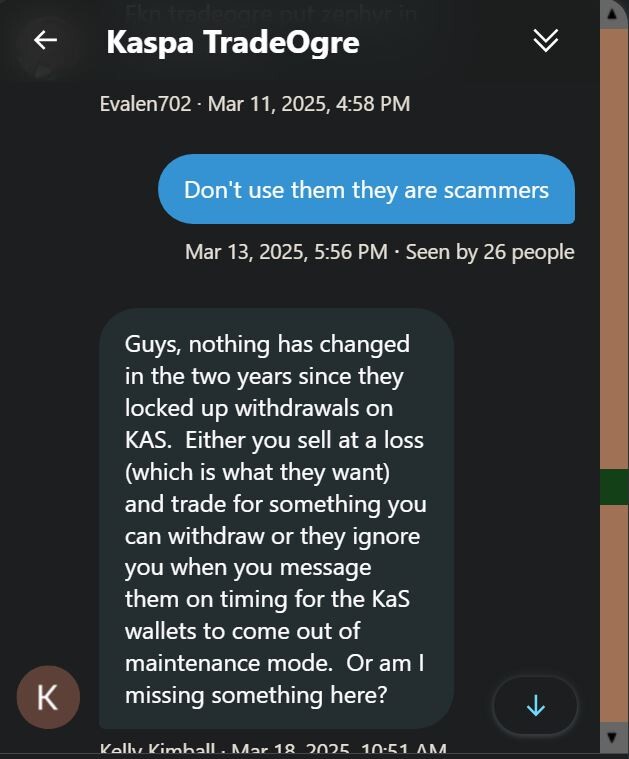
Task: Click the Kelly Kimball sender name
Action: point(157,749)
